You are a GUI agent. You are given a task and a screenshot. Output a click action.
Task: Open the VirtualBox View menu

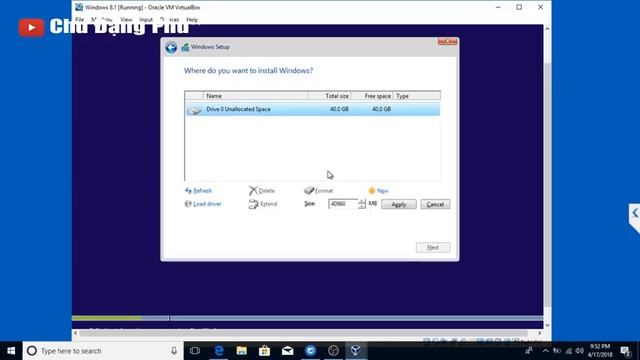126,19
